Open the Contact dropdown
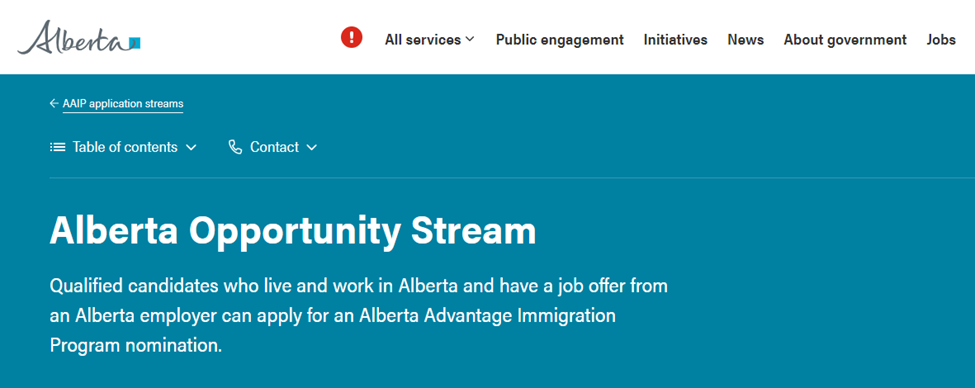The height and width of the screenshot is (388, 975). [273, 147]
